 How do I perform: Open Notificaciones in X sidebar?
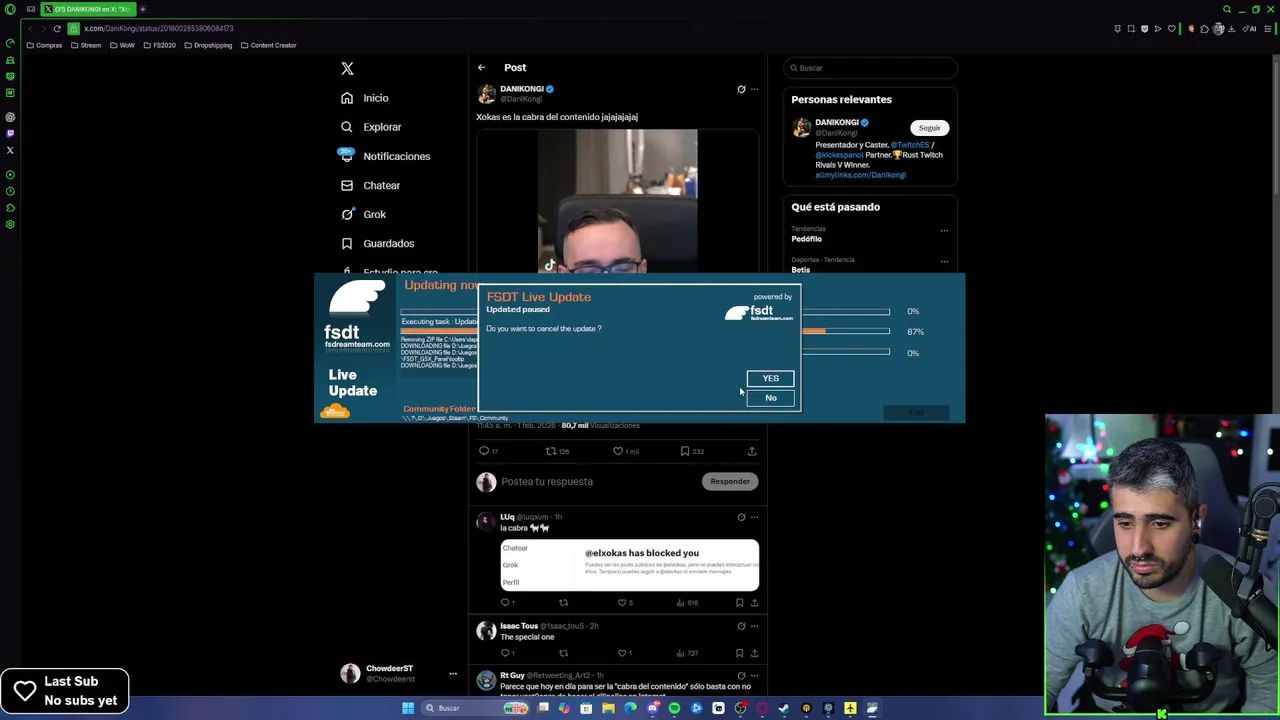pos(385,156)
